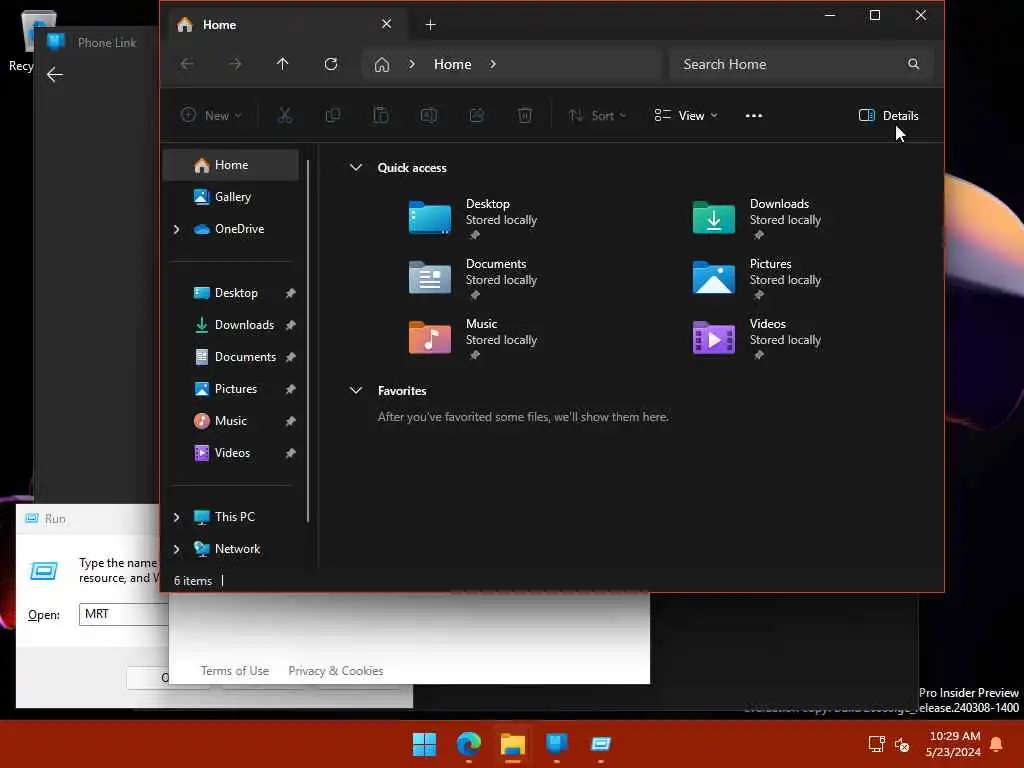
Task: Open the View dropdown menu
Action: [686, 116]
